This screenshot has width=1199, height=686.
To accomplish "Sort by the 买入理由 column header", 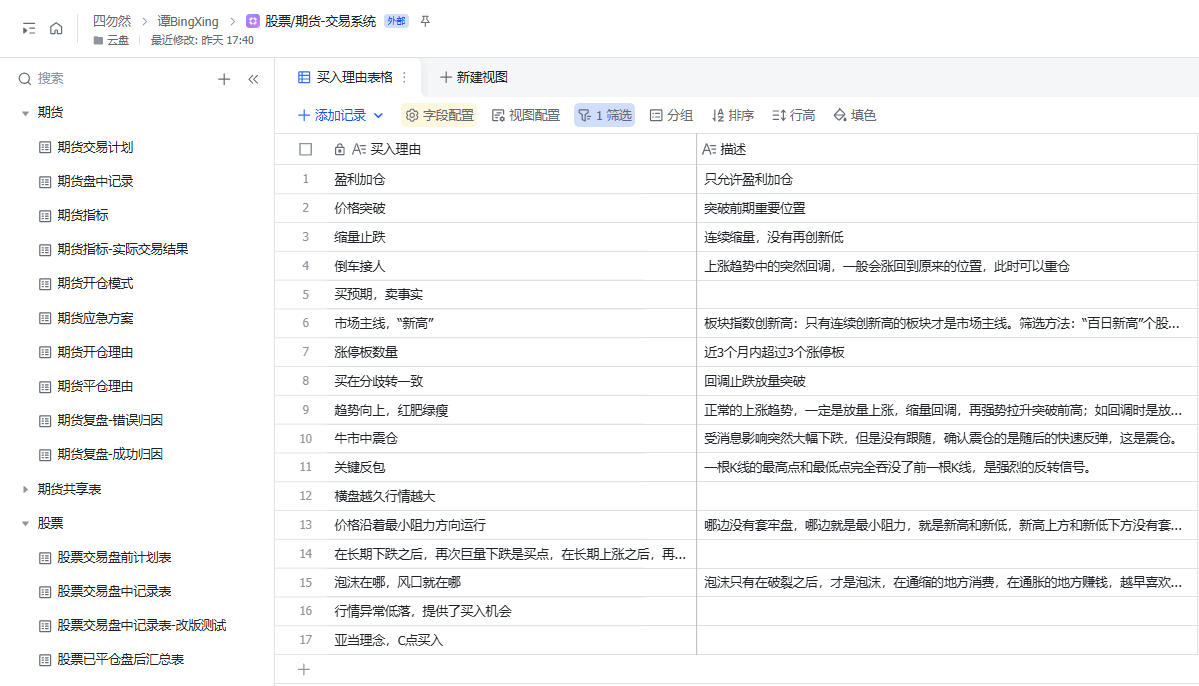I will tap(395, 149).
